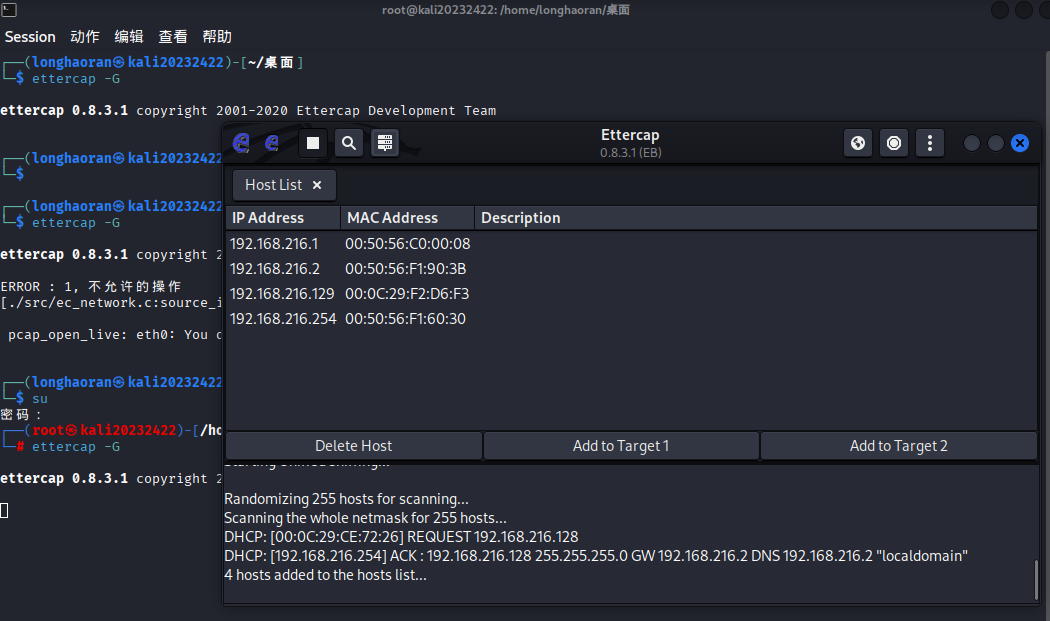Viewport: 1050px width, 621px height.
Task: Close the Host List tab
Action: (x=317, y=185)
